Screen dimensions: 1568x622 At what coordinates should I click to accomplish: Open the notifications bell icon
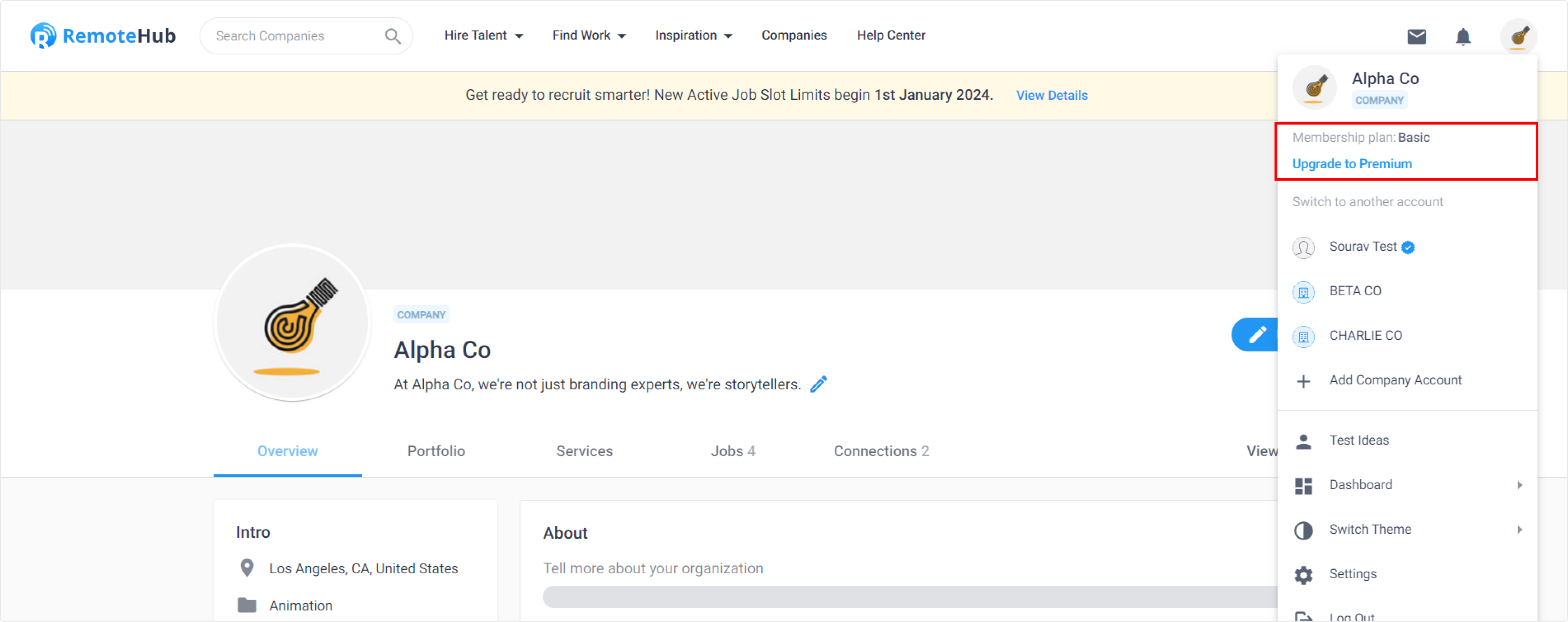click(1463, 37)
